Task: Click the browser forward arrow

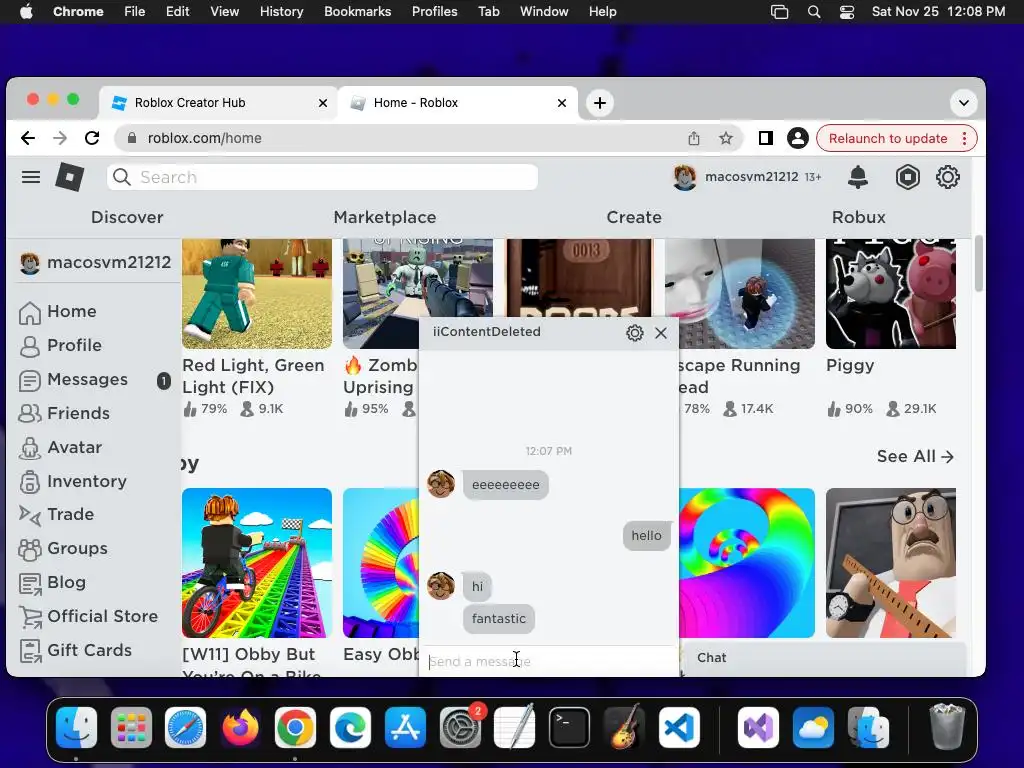Action: coord(60,138)
